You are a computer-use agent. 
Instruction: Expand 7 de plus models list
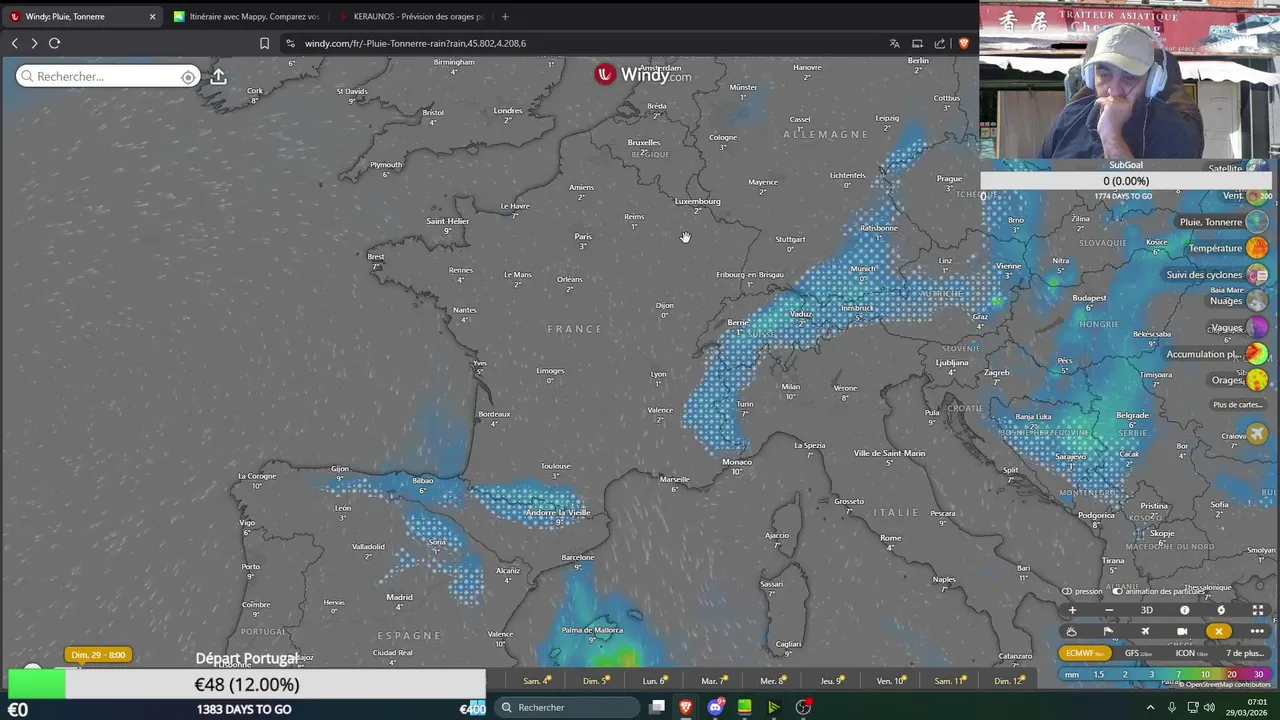tap(1246, 653)
